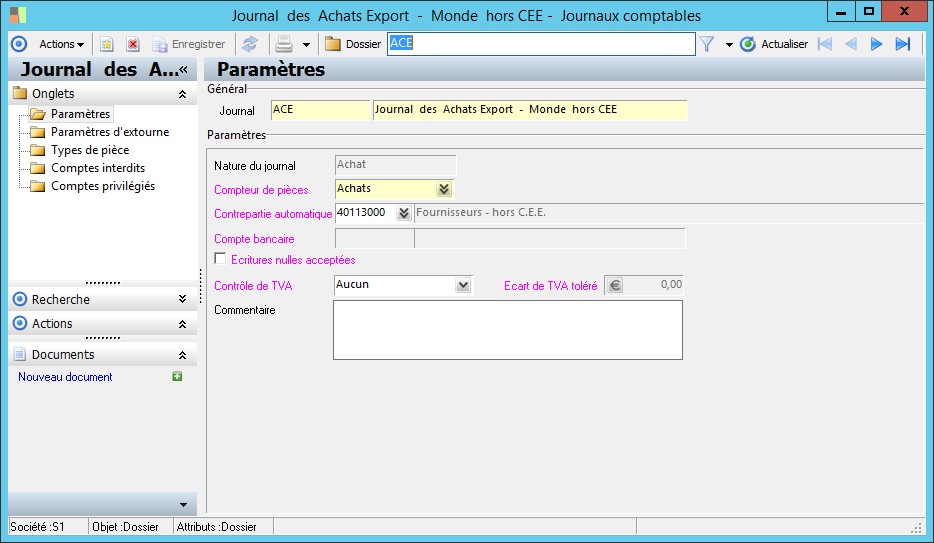Click the Actions toolbar circle icon
934x543 pixels.
click(19, 44)
